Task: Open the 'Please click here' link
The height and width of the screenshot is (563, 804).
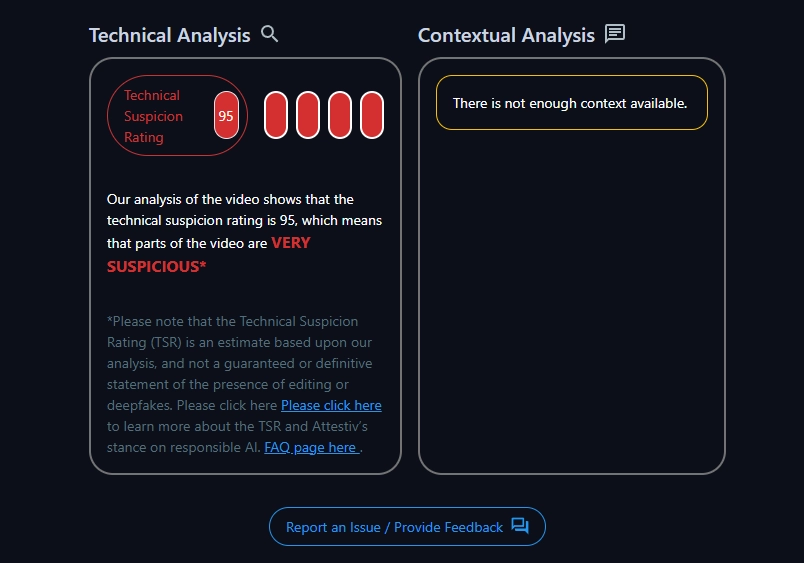Action: coord(331,405)
